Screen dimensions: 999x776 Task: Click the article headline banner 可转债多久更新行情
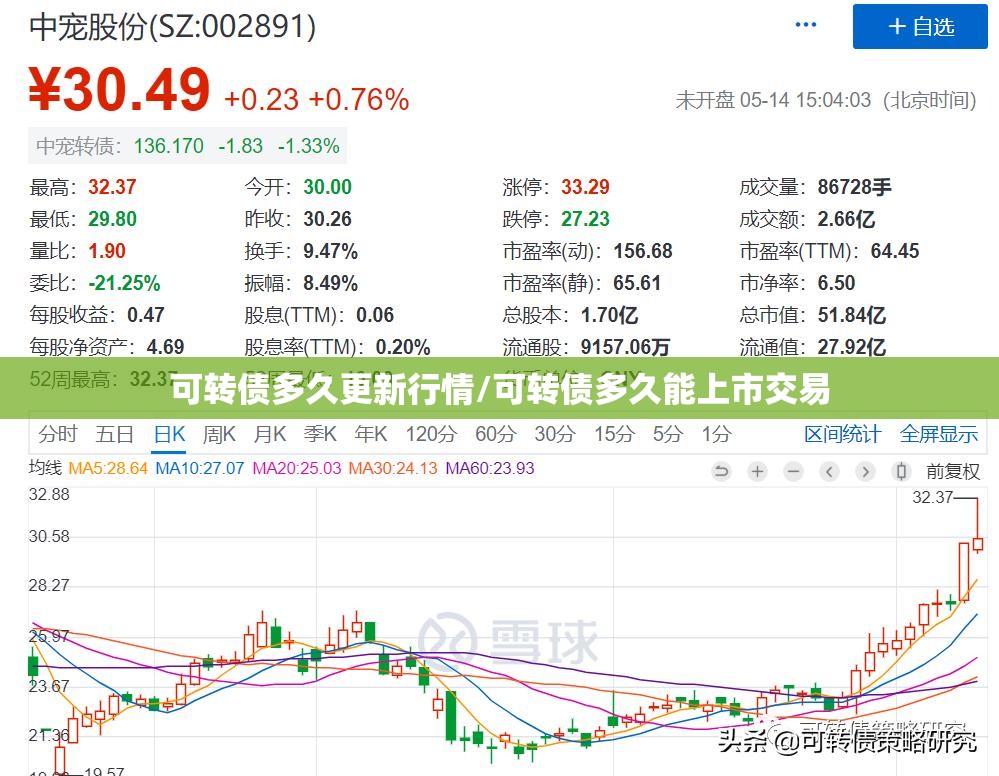point(500,388)
